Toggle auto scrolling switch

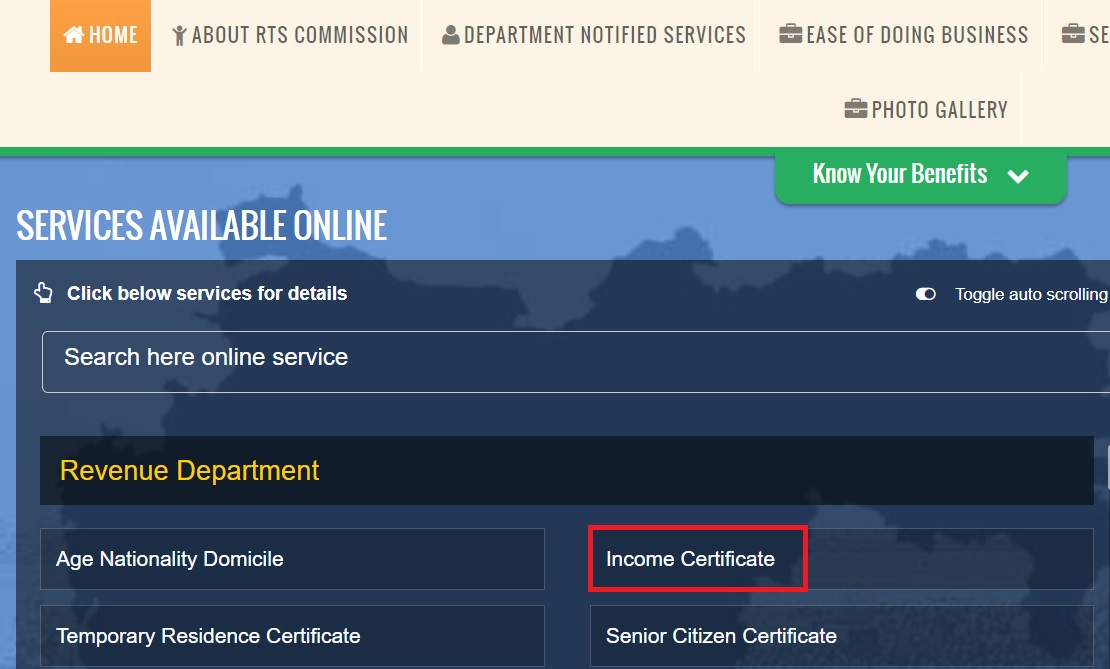(x=925, y=294)
